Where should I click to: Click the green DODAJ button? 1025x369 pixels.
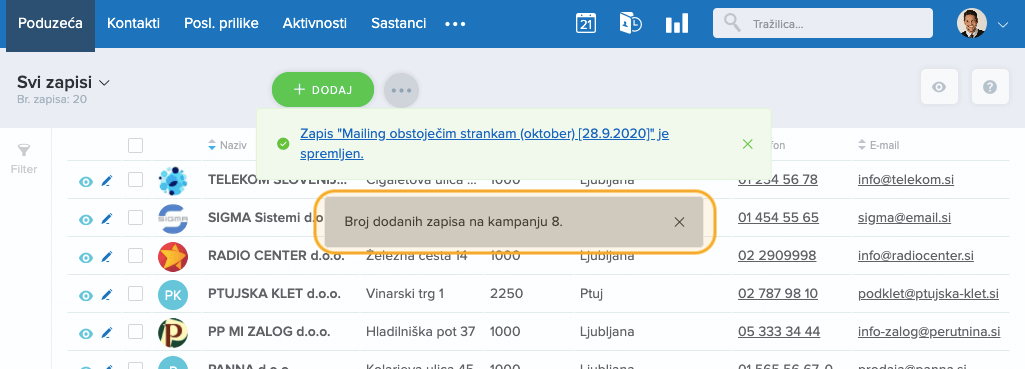pos(323,90)
